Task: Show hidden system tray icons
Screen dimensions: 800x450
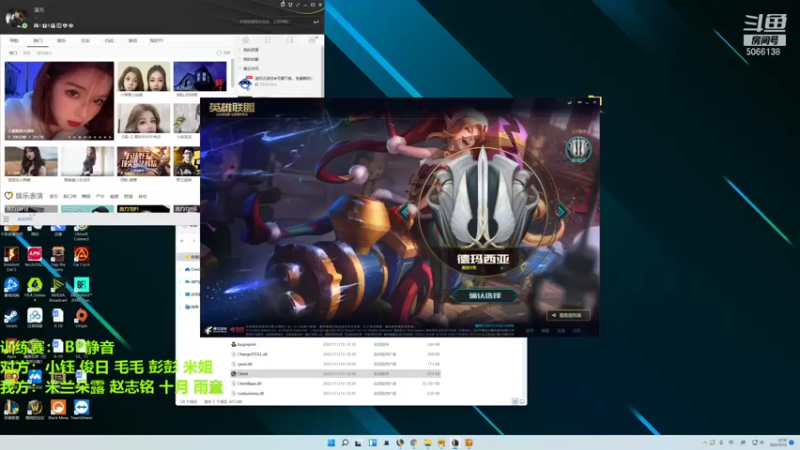Action: pos(705,443)
